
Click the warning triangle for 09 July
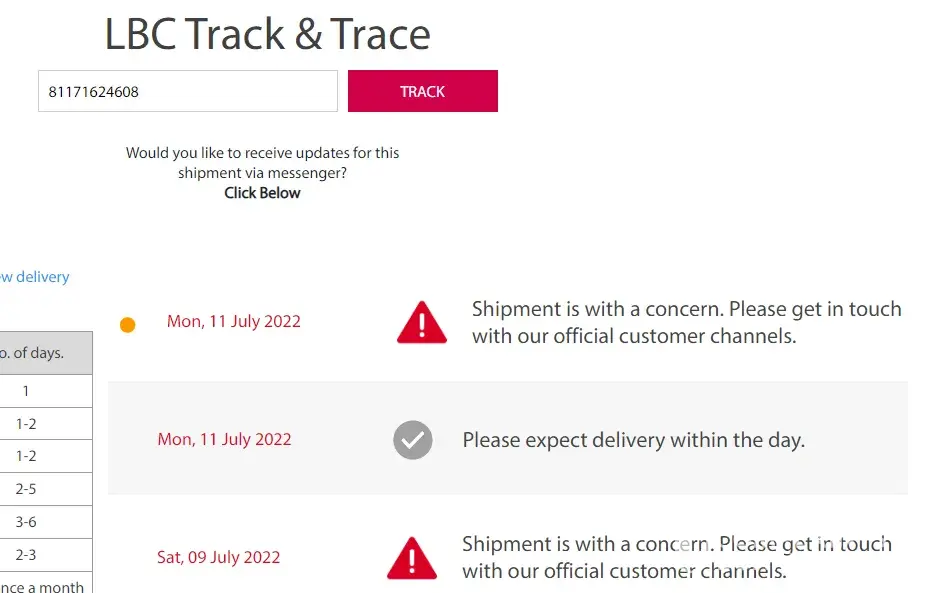pos(411,558)
